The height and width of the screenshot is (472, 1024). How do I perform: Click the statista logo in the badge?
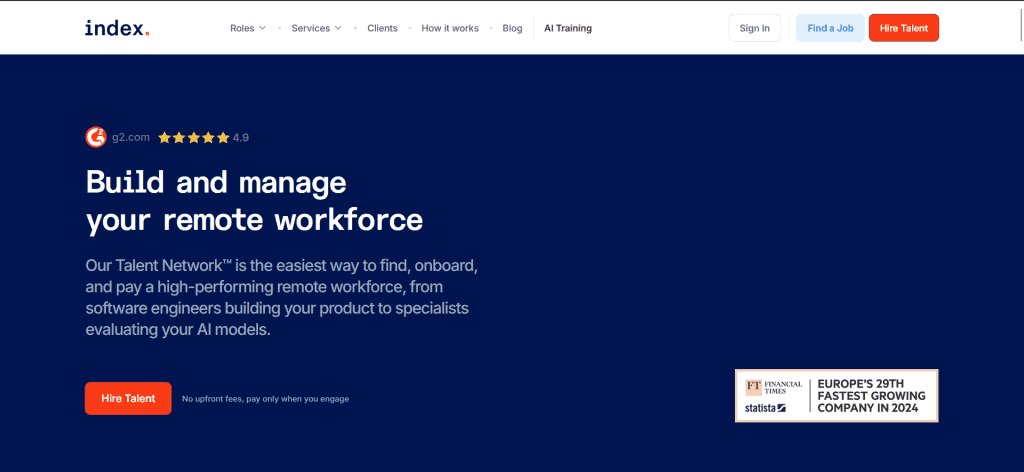(x=766, y=408)
